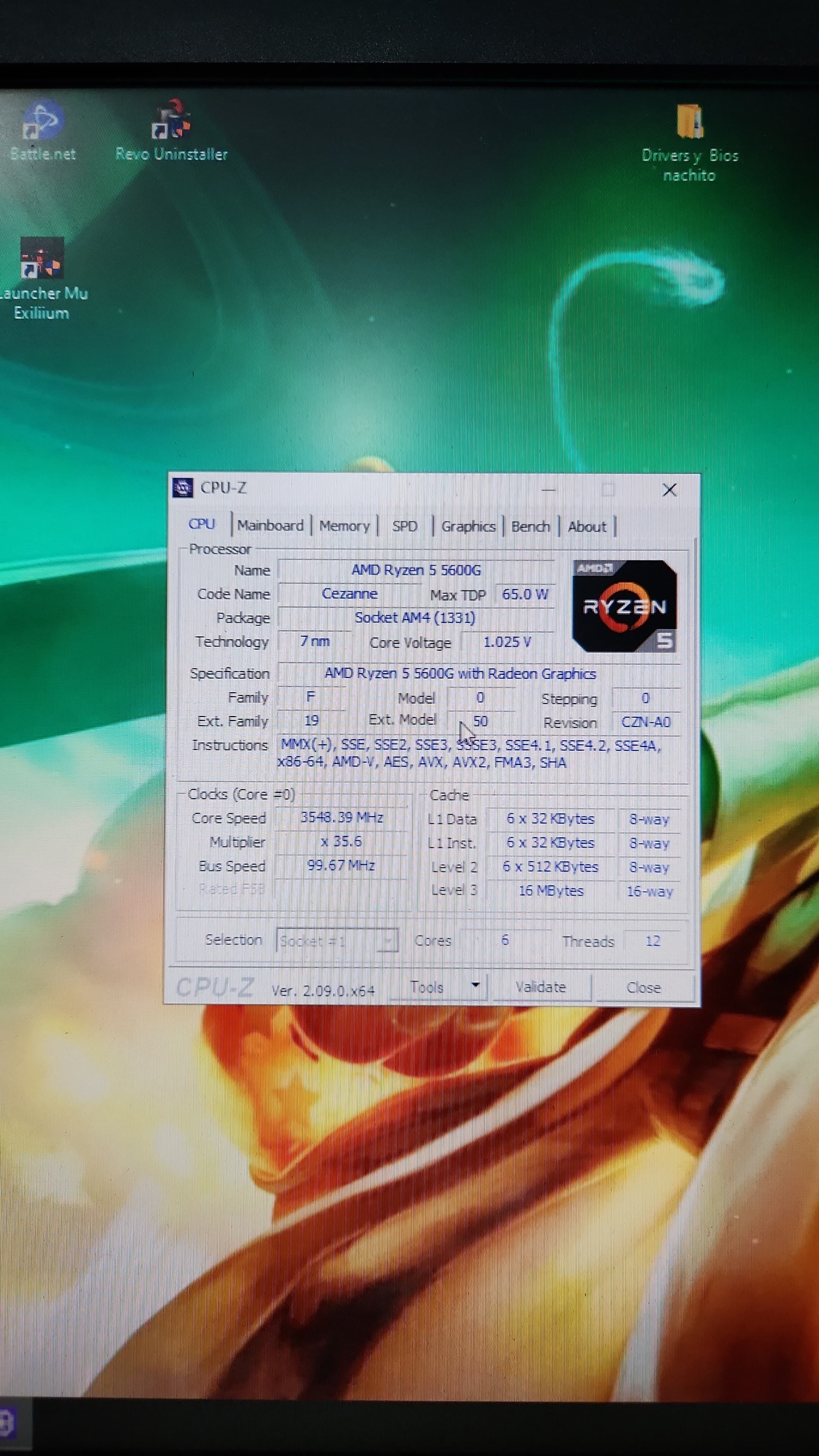Switch to the About tab
819x1456 pixels.
[x=587, y=527]
